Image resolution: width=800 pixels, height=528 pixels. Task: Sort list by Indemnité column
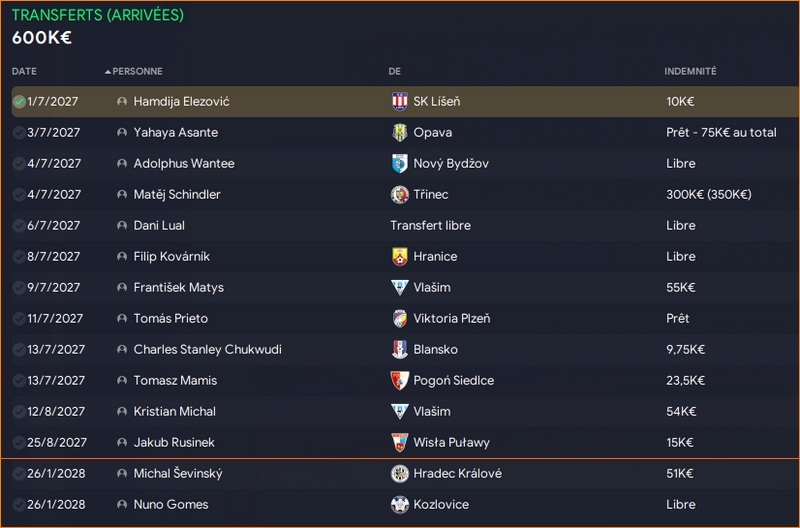(x=690, y=71)
